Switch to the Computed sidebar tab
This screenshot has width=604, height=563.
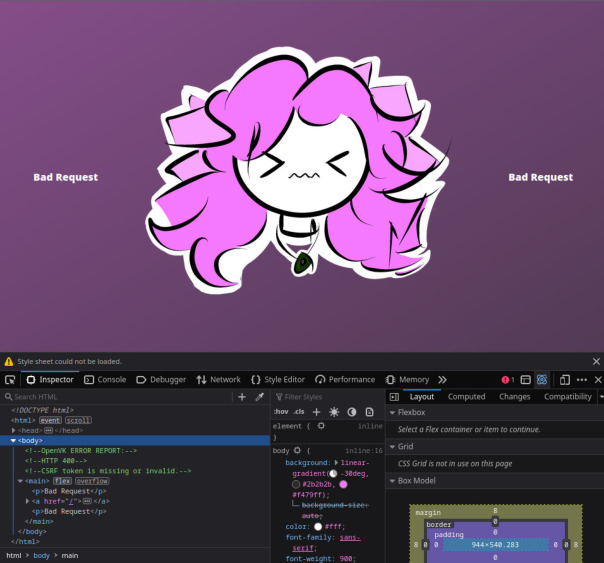point(466,397)
